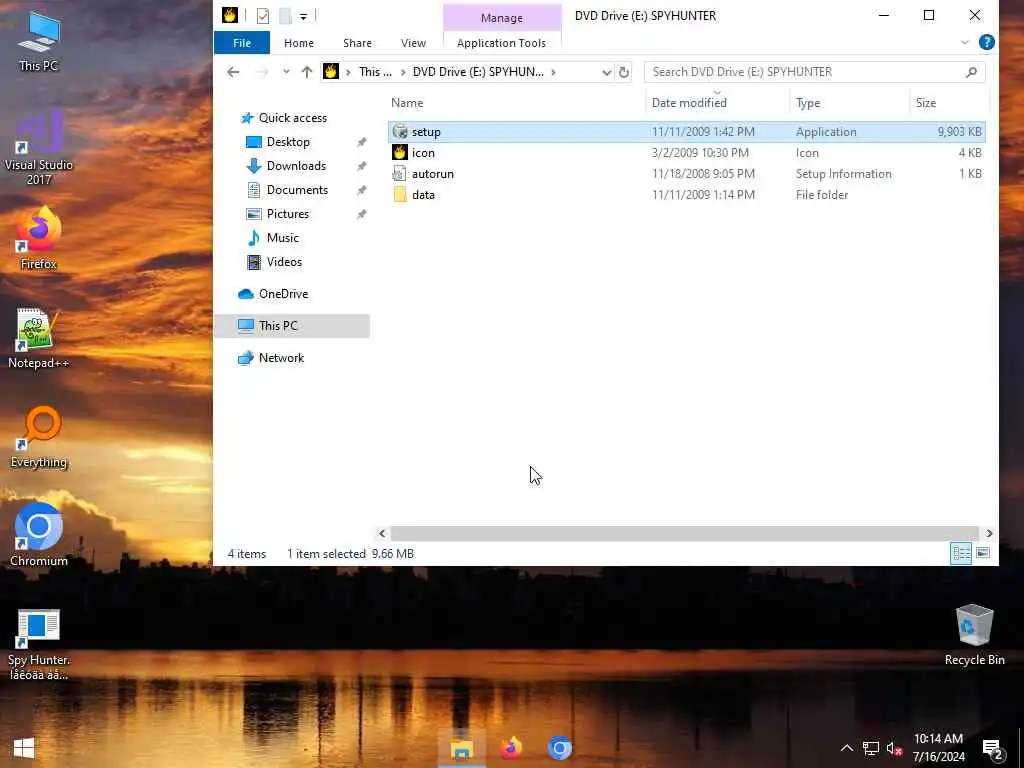Open Documents in navigation pane

click(297, 190)
